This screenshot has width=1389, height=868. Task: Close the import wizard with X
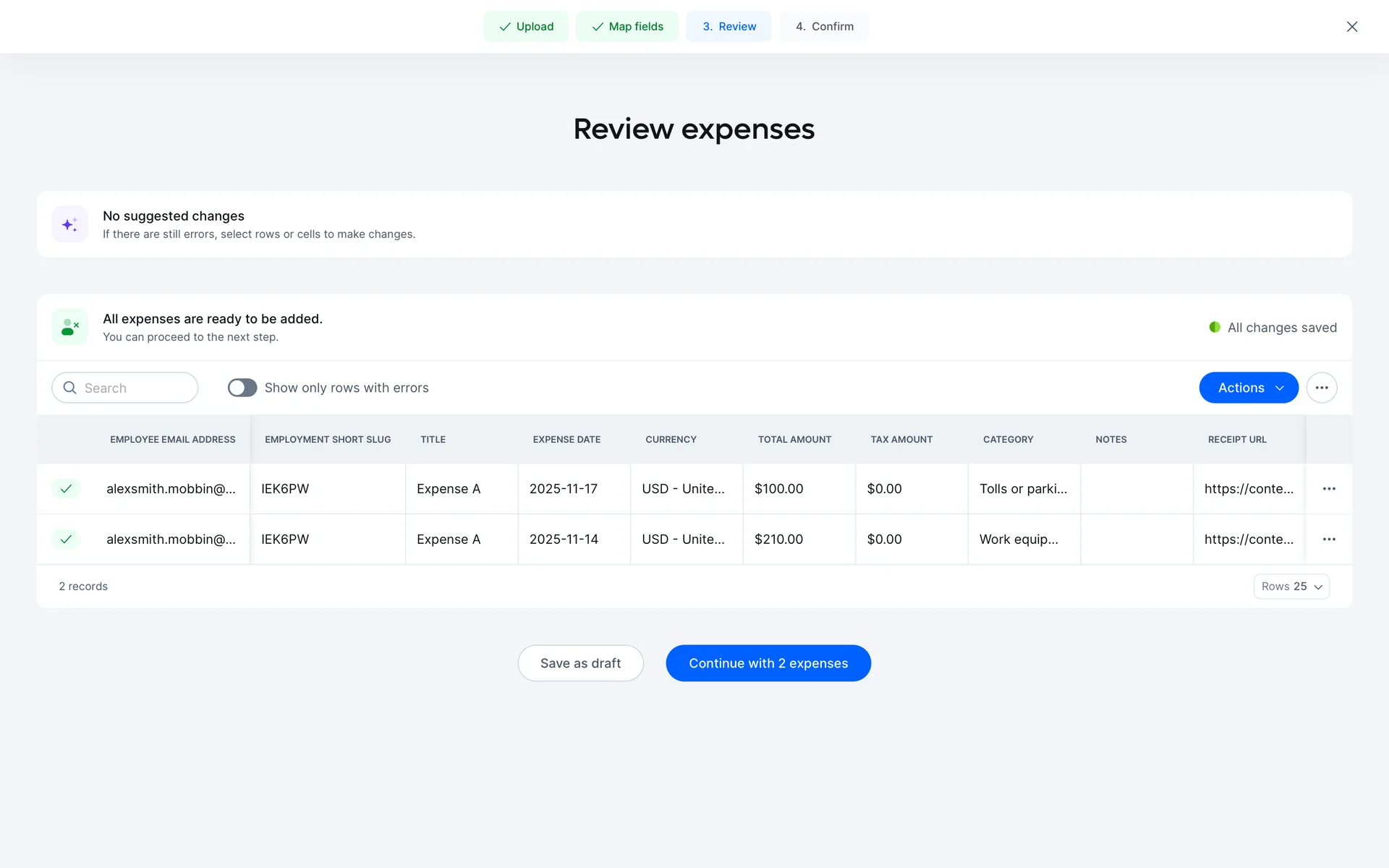[1351, 27]
